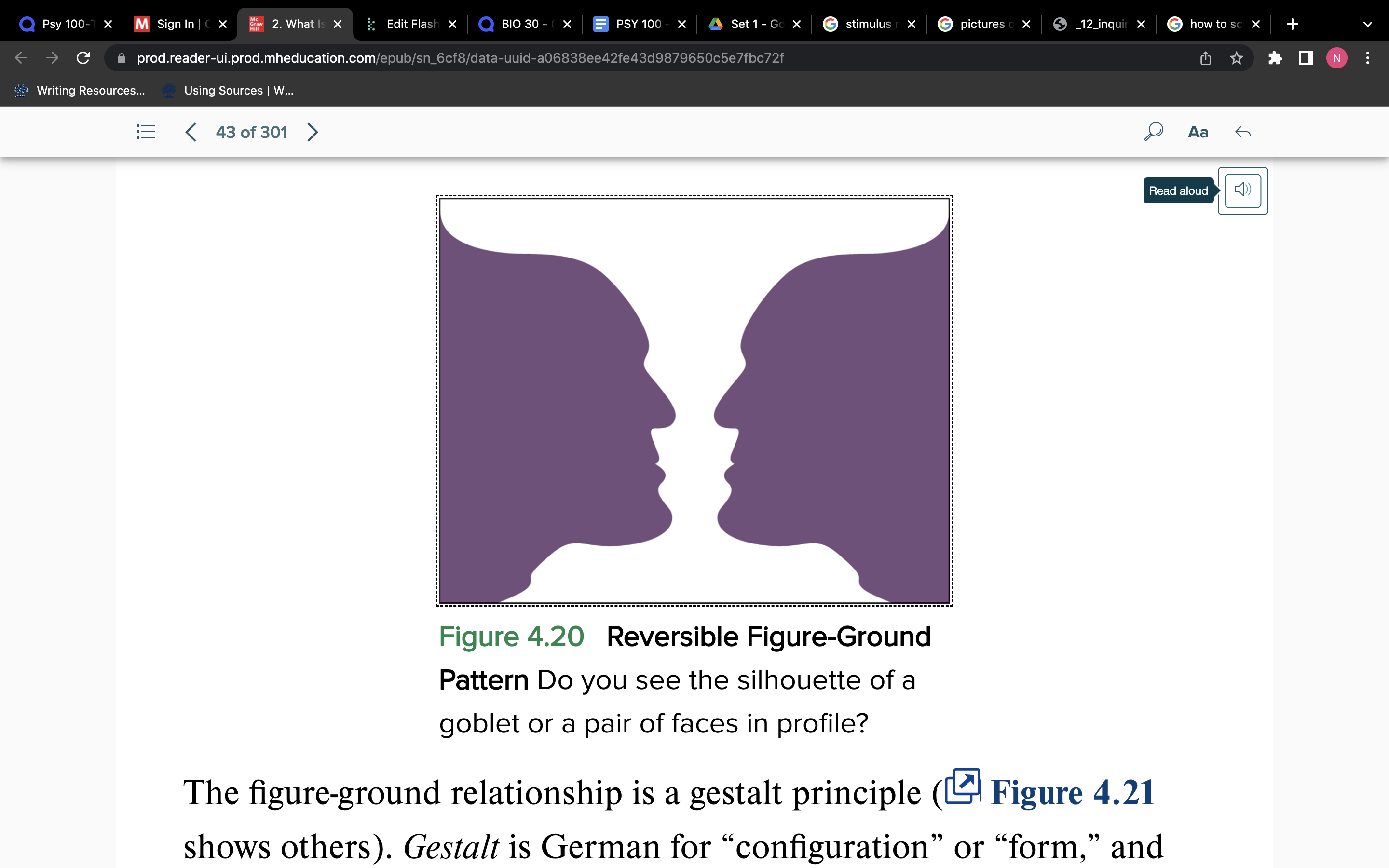1389x868 pixels.
Task: Toggle the browser side panel
Action: point(1306,58)
